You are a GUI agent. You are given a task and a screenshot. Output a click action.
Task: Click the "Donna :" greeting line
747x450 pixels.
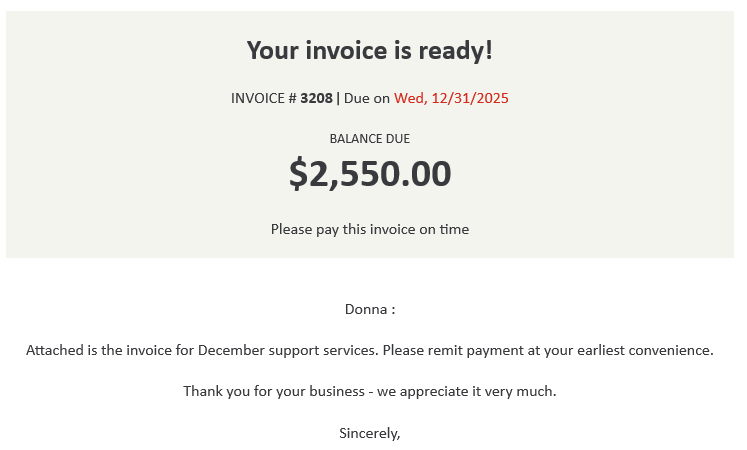coord(369,309)
